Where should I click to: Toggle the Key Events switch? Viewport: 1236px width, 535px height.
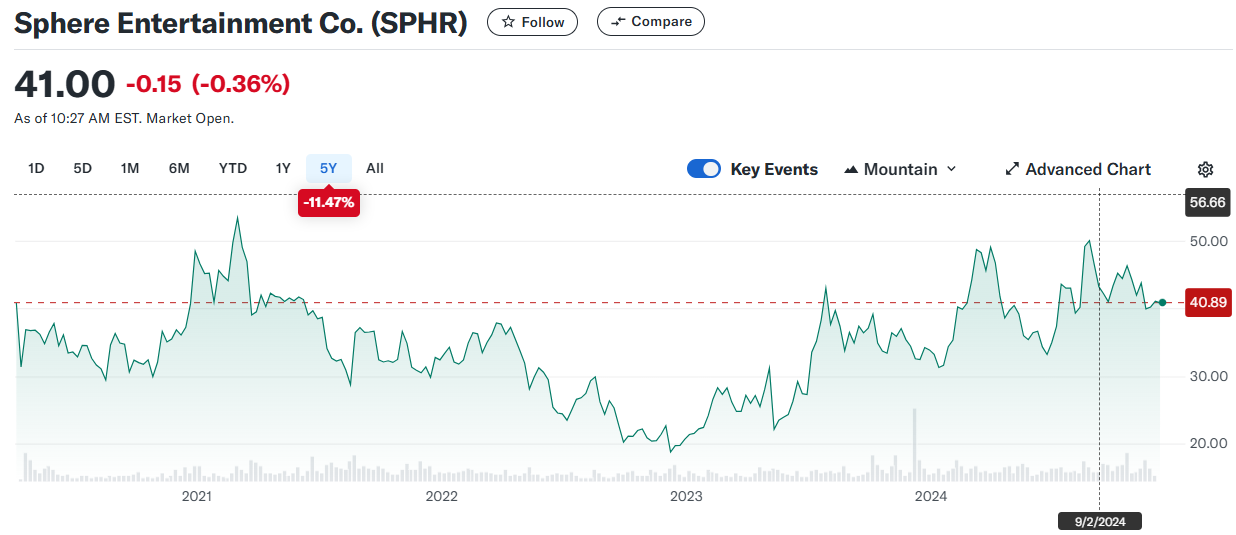click(x=704, y=169)
